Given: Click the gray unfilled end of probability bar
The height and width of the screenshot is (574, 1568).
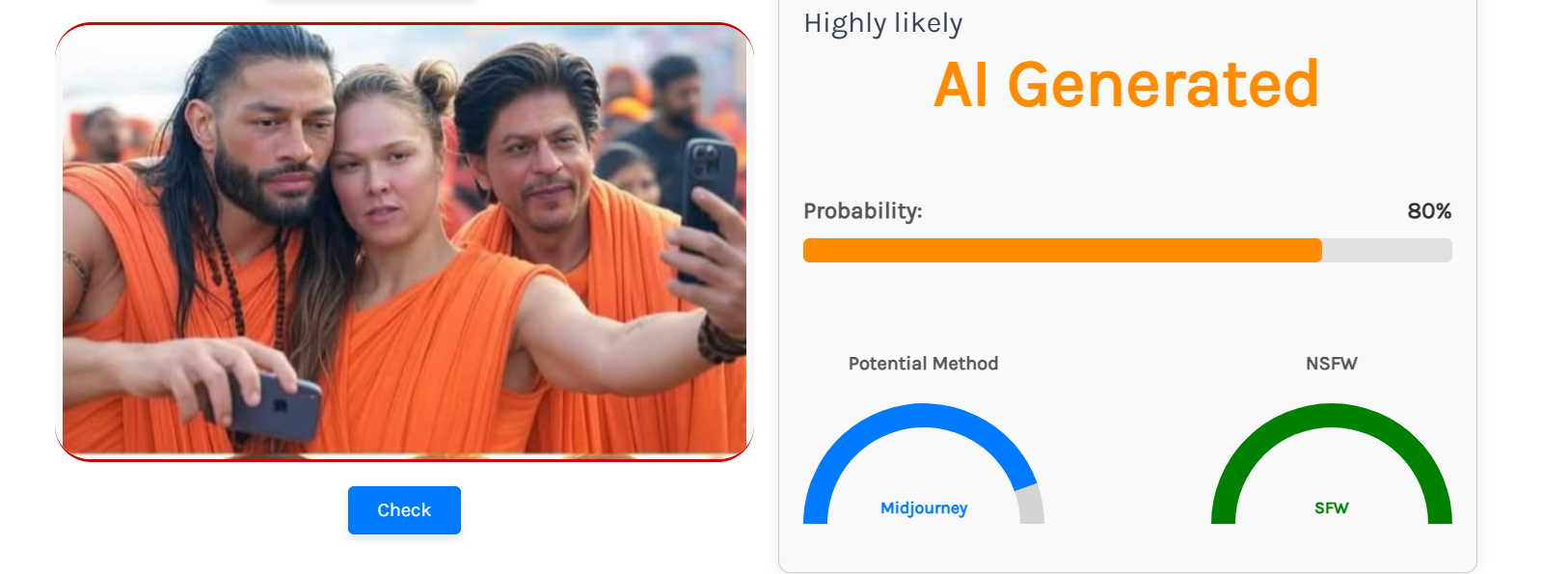Looking at the screenshot, I should [x=1387, y=251].
